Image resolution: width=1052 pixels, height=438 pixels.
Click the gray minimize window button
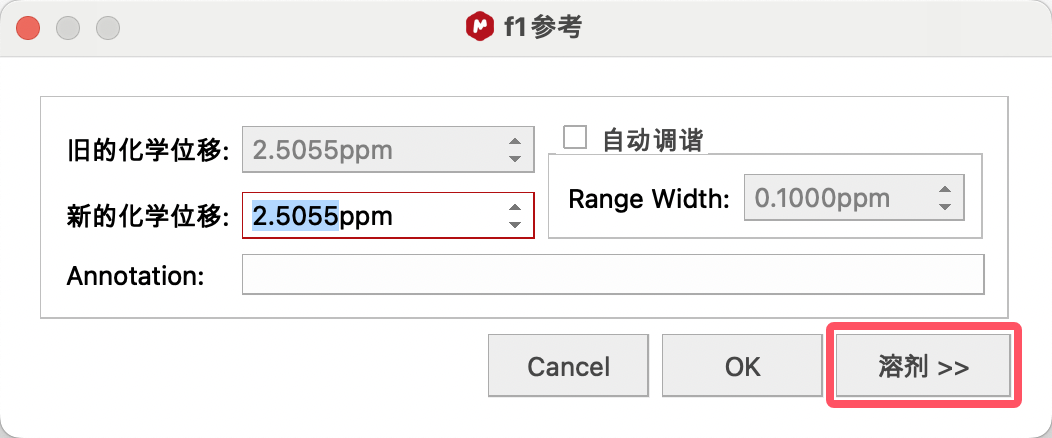pyautogui.click(x=67, y=27)
